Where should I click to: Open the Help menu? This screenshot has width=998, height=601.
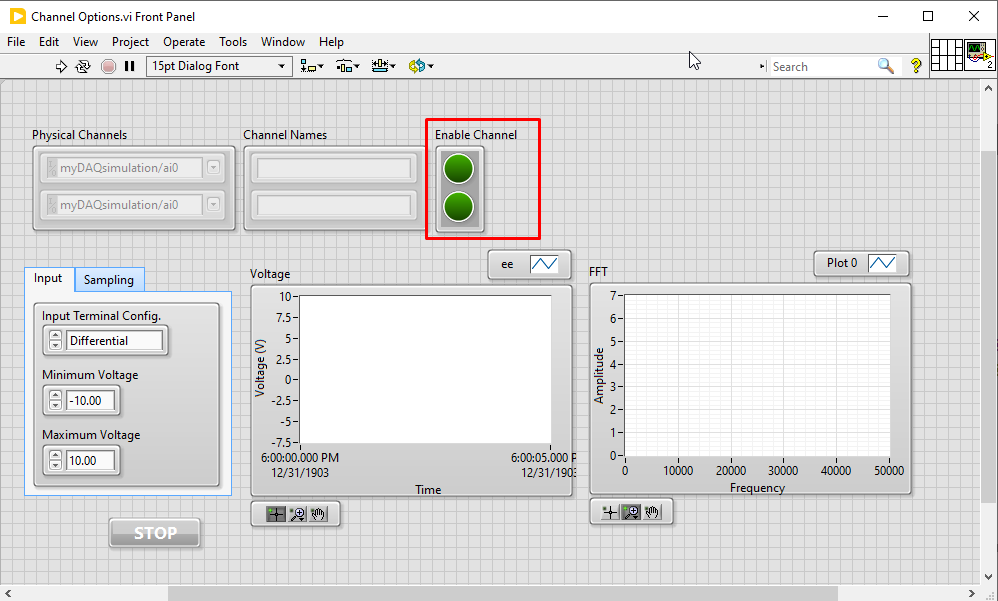[x=332, y=42]
